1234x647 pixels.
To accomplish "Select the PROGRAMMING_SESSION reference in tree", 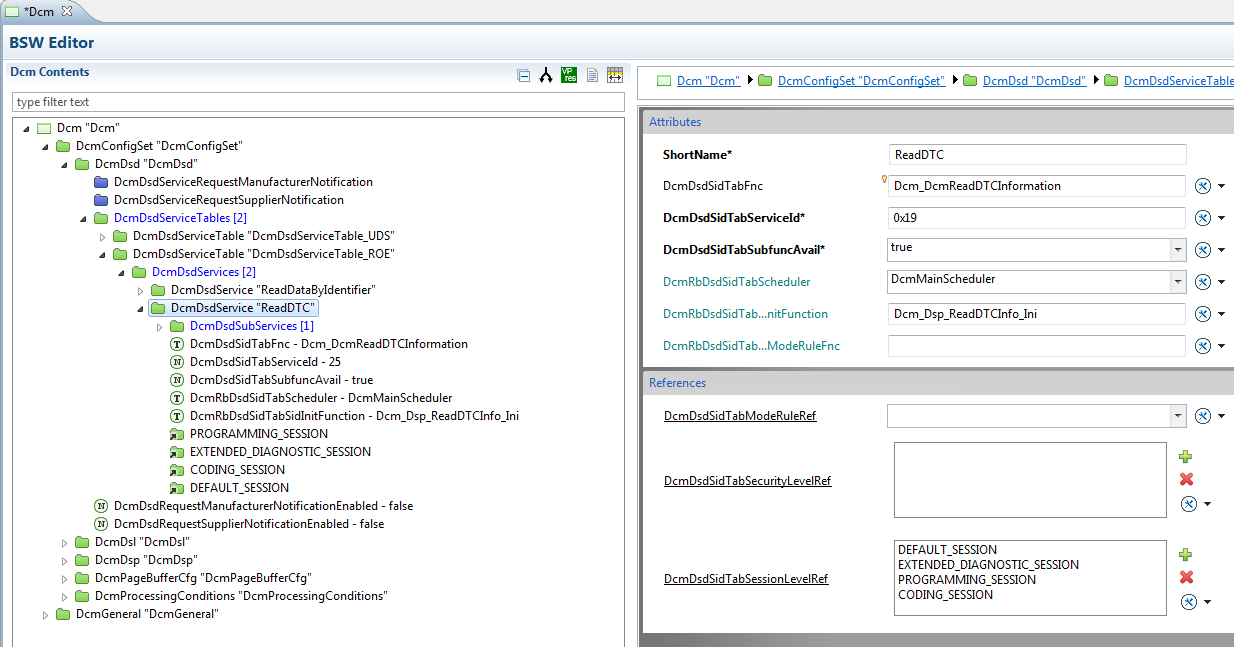I will pyautogui.click(x=249, y=434).
